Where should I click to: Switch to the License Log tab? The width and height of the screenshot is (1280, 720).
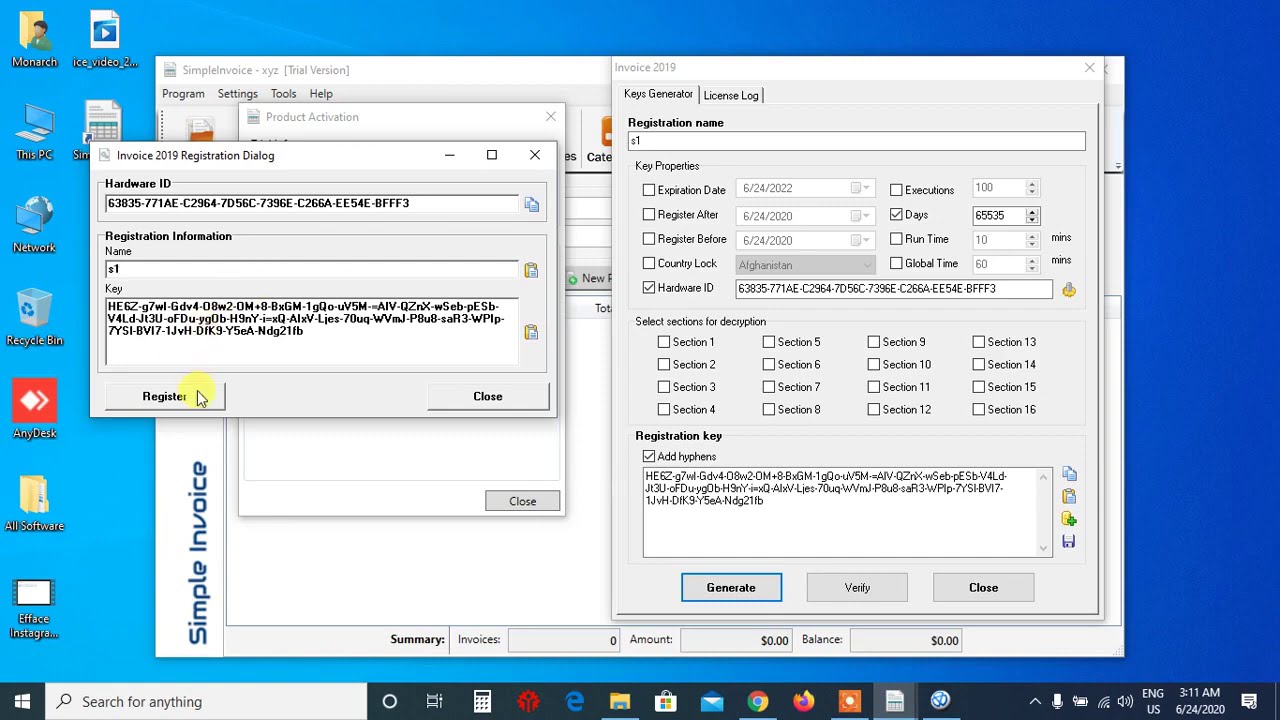(x=731, y=95)
